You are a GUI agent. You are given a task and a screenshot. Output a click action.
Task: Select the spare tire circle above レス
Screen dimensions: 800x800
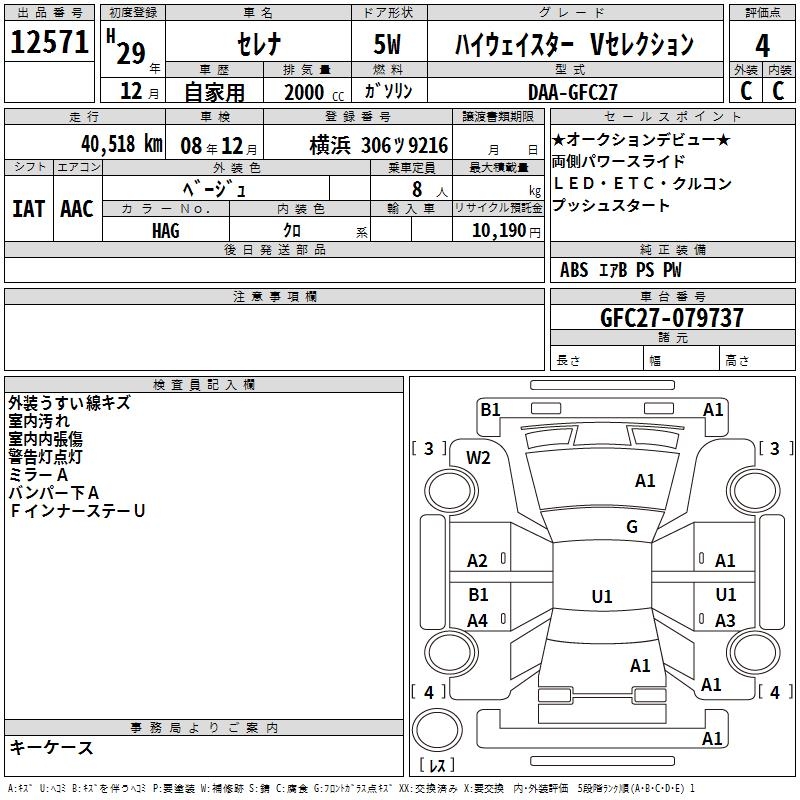(437, 730)
